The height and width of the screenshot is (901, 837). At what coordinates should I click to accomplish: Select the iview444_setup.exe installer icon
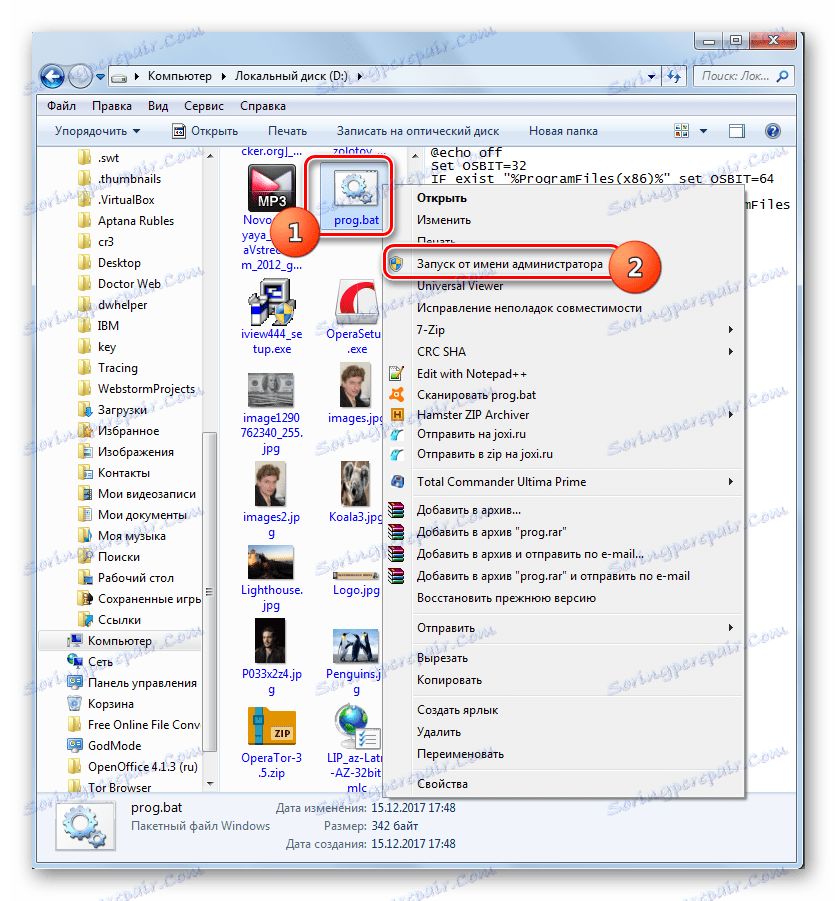[272, 302]
